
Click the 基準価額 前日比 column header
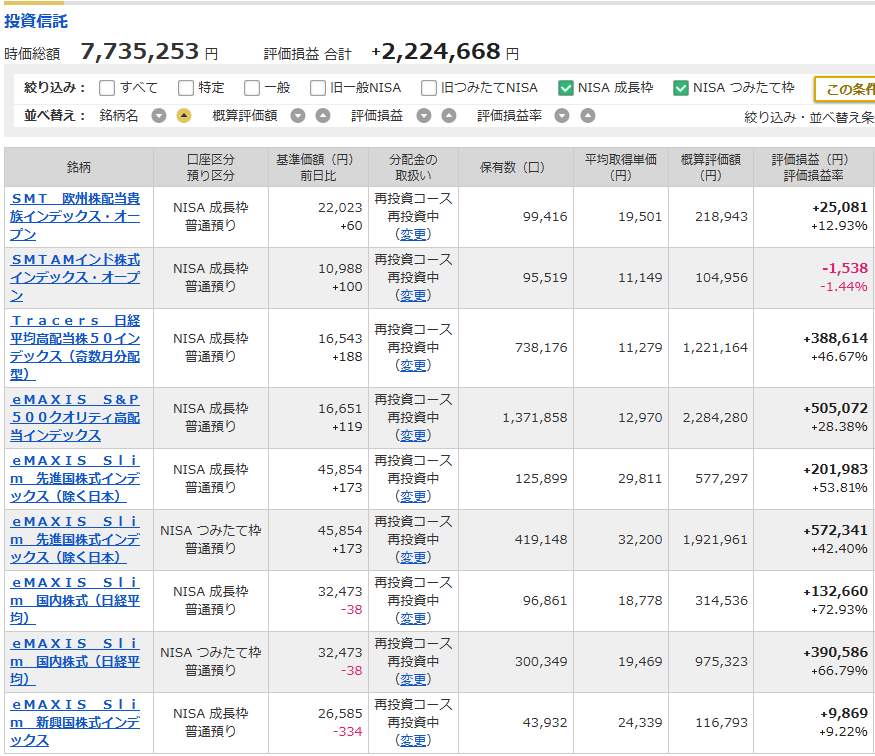click(318, 167)
